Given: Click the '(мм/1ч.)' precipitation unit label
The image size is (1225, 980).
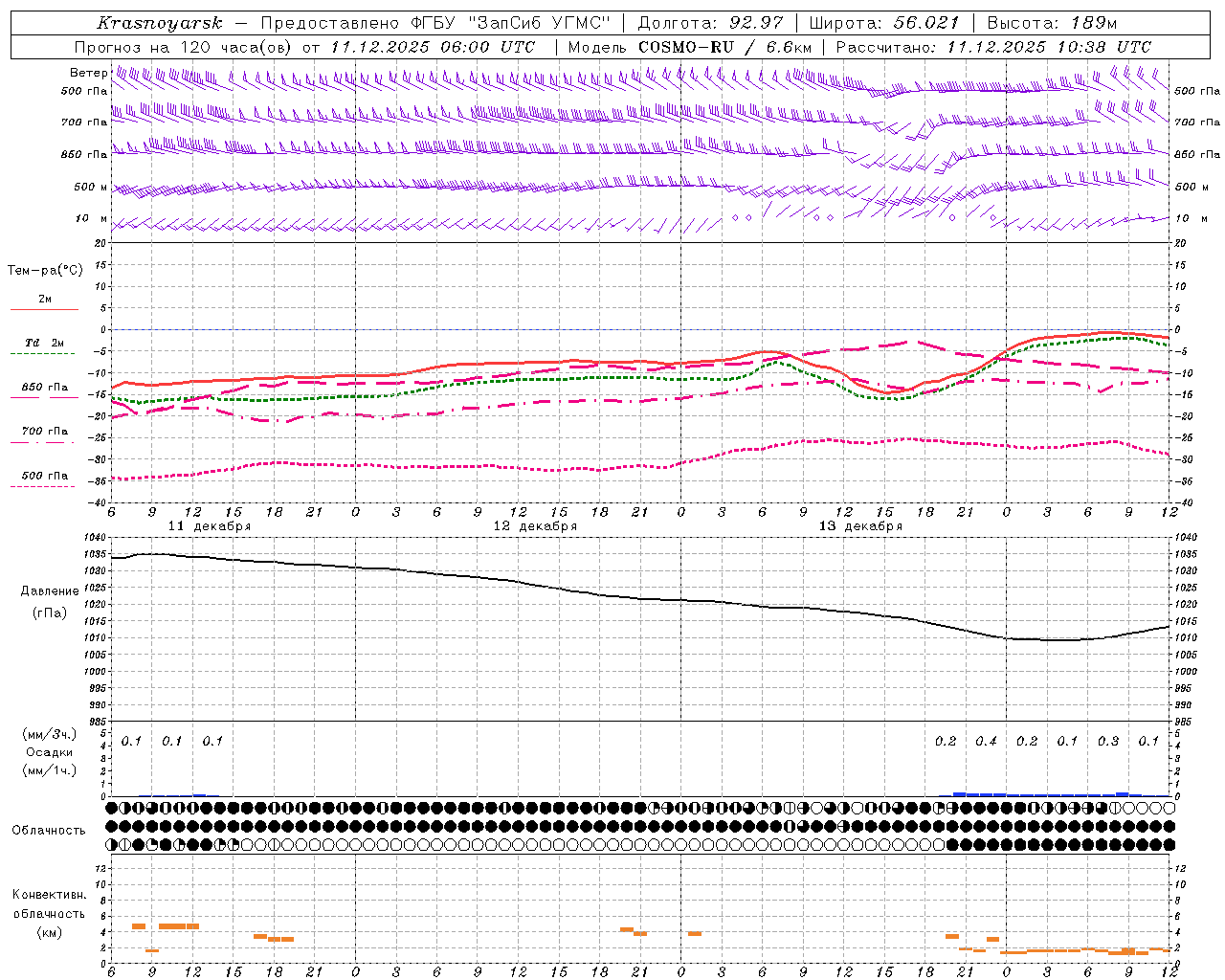Looking at the screenshot, I should tap(49, 770).
